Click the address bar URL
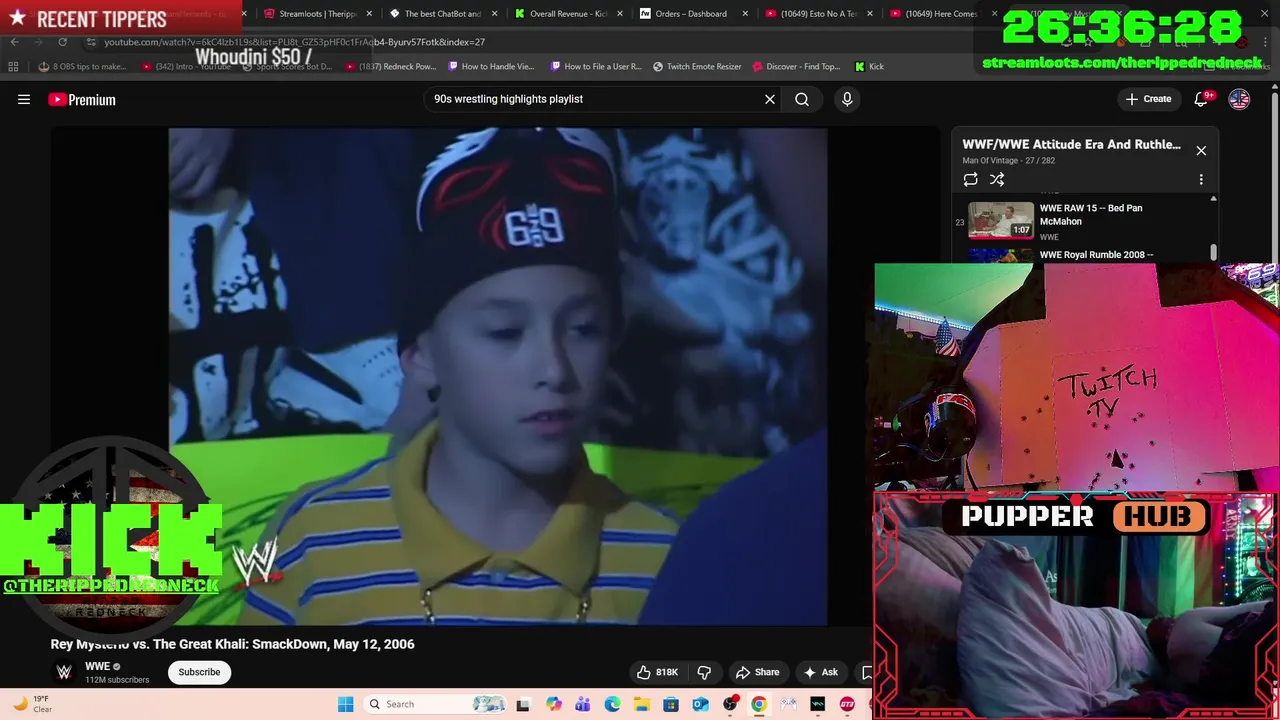 click(x=295, y=42)
